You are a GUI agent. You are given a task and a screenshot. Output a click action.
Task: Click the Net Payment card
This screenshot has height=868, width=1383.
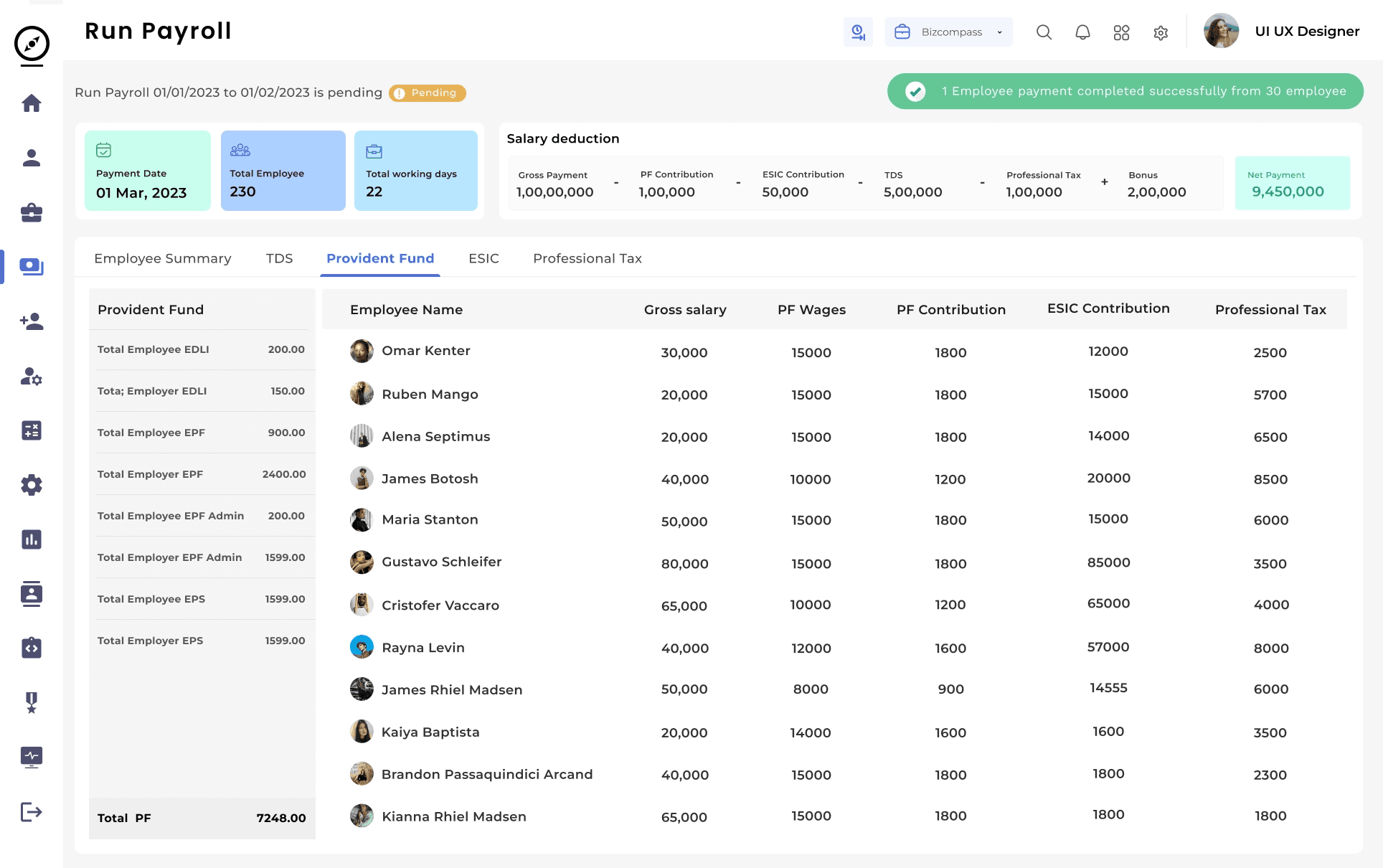click(1292, 184)
